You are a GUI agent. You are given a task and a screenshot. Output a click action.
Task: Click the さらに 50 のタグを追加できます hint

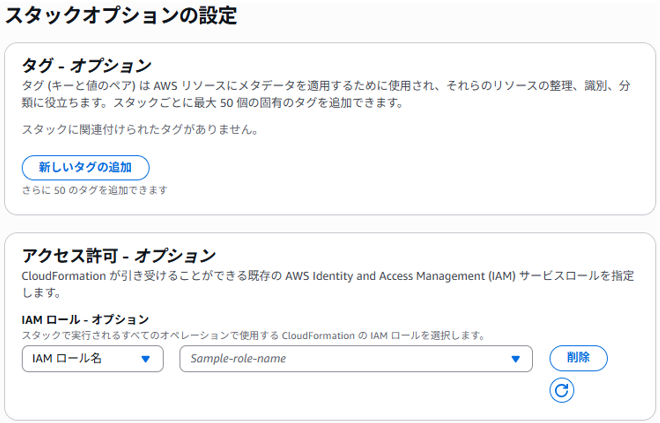coord(95,190)
